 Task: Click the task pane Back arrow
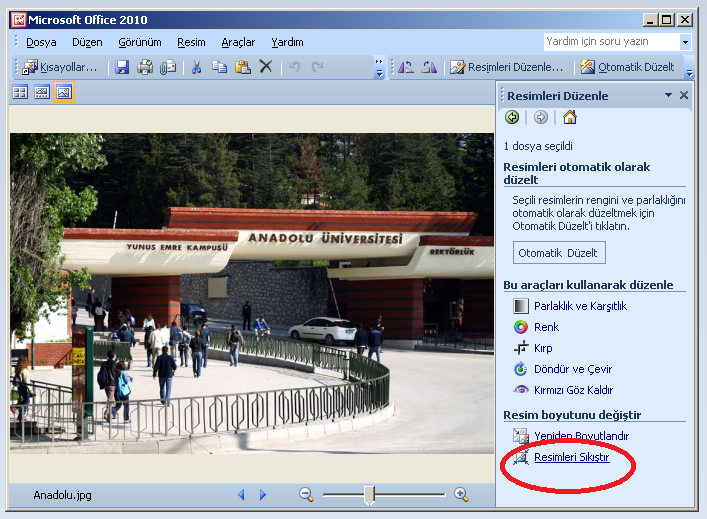(513, 118)
